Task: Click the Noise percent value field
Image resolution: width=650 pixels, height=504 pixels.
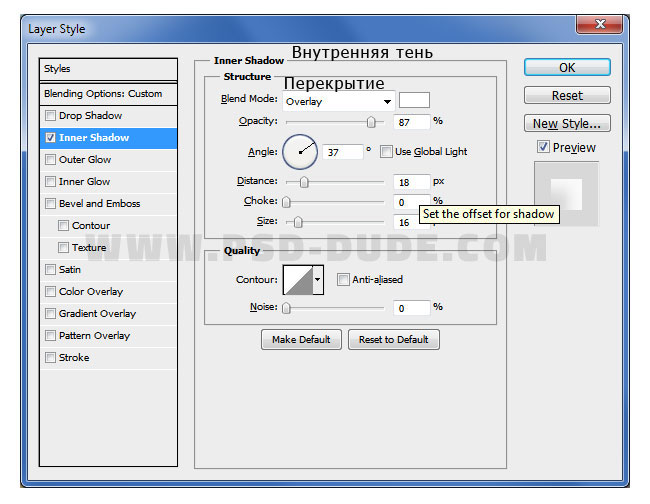Action: click(411, 308)
